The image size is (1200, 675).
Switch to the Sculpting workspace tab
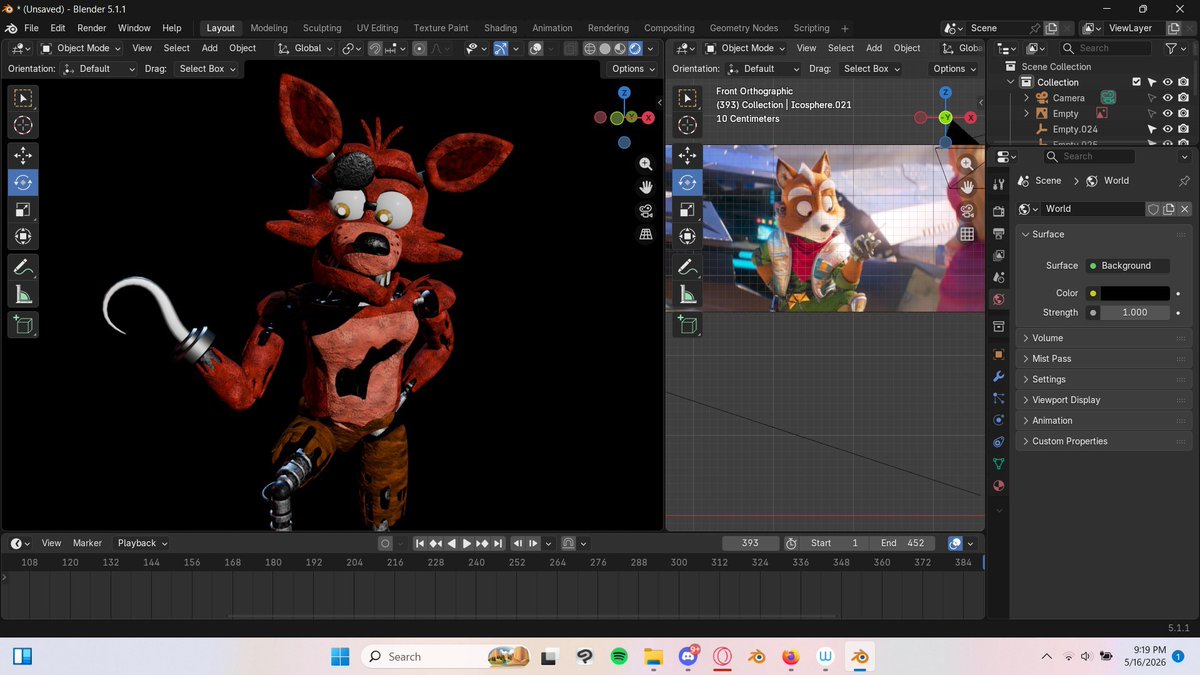coord(322,28)
